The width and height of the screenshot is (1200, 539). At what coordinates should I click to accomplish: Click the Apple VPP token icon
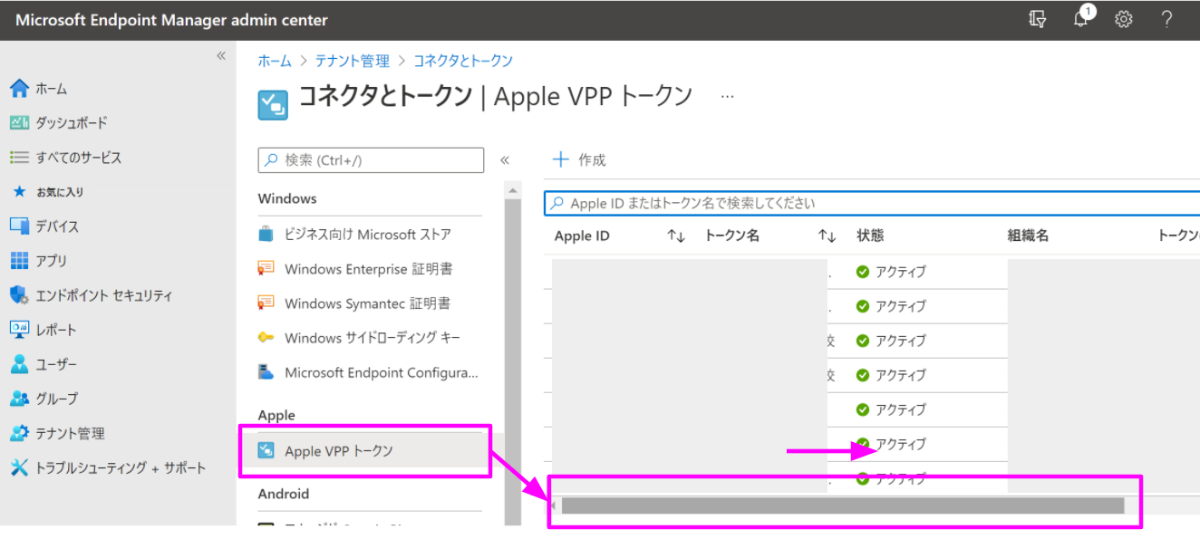click(266, 451)
